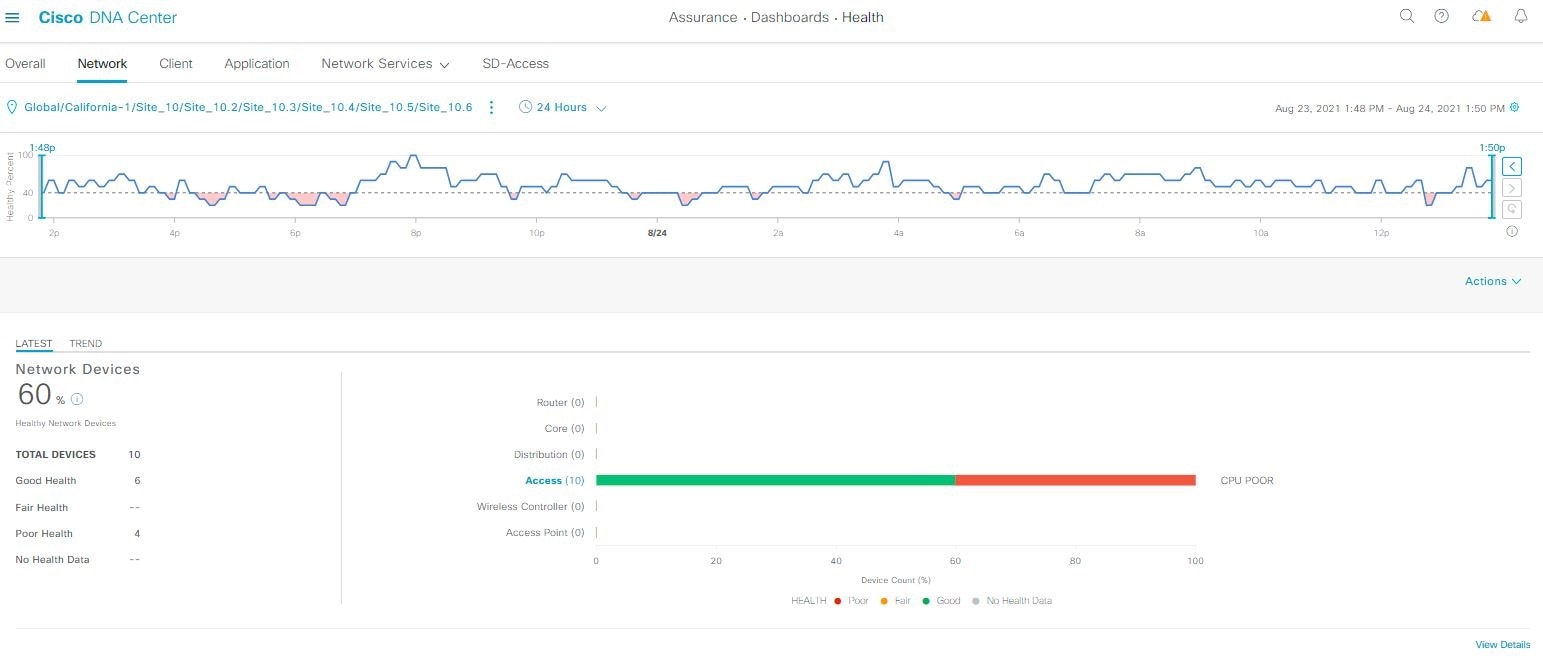Click the date range text Aug 23 - Aug 24

point(1389,108)
